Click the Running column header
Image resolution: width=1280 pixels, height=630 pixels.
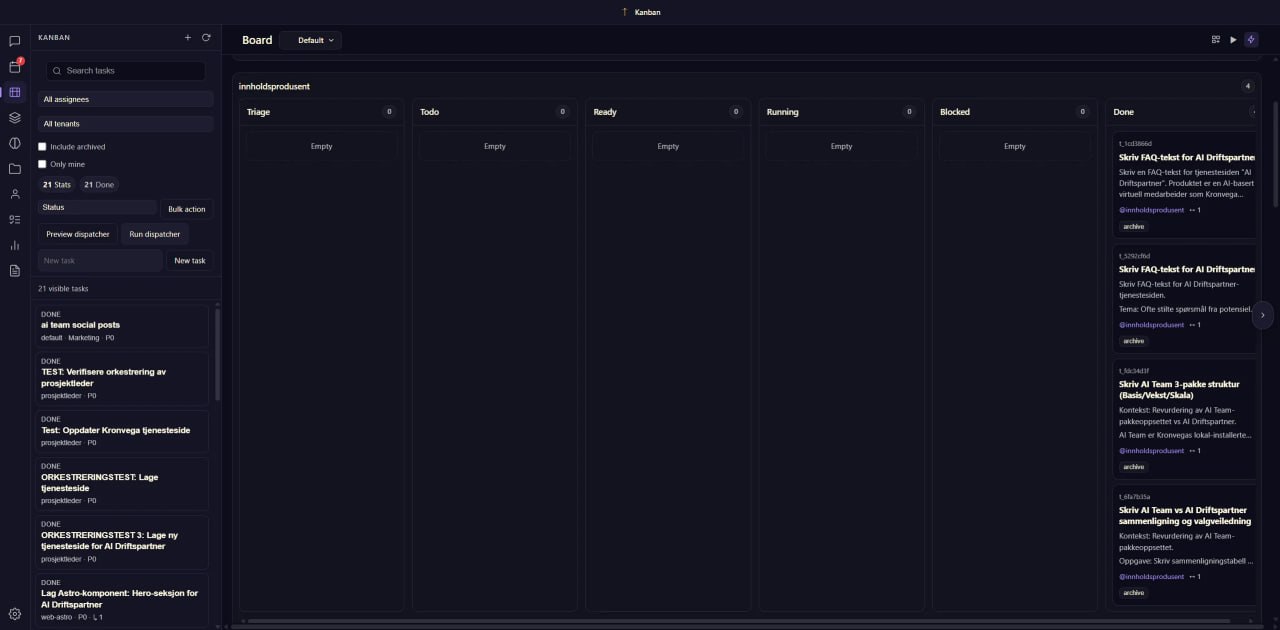tap(841, 112)
